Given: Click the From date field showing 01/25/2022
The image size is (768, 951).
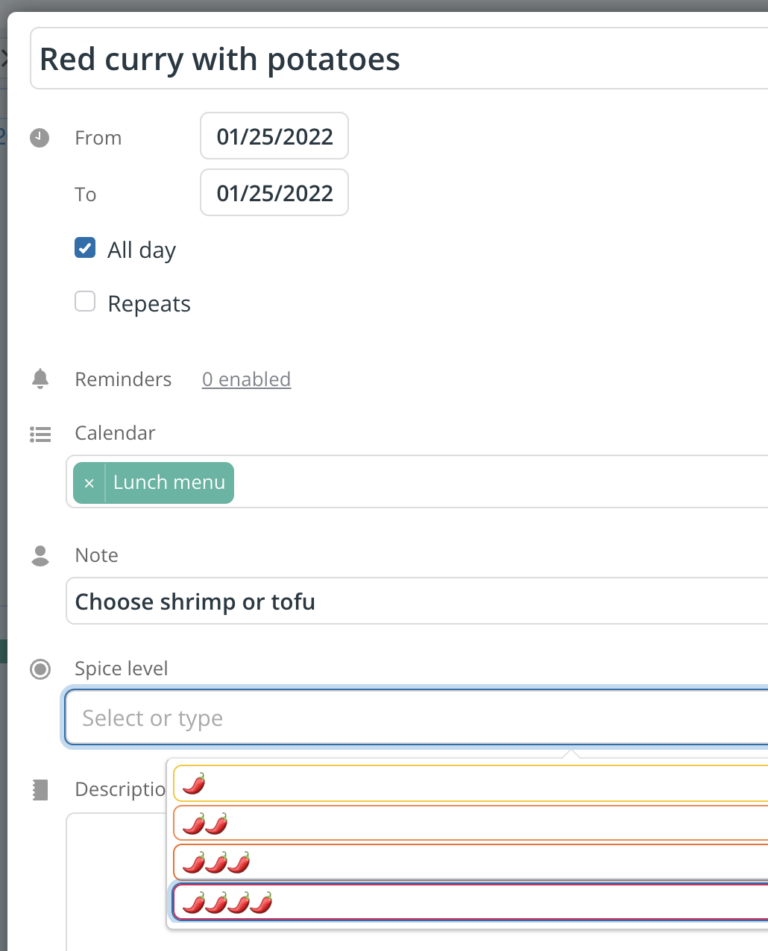Looking at the screenshot, I should (273, 136).
